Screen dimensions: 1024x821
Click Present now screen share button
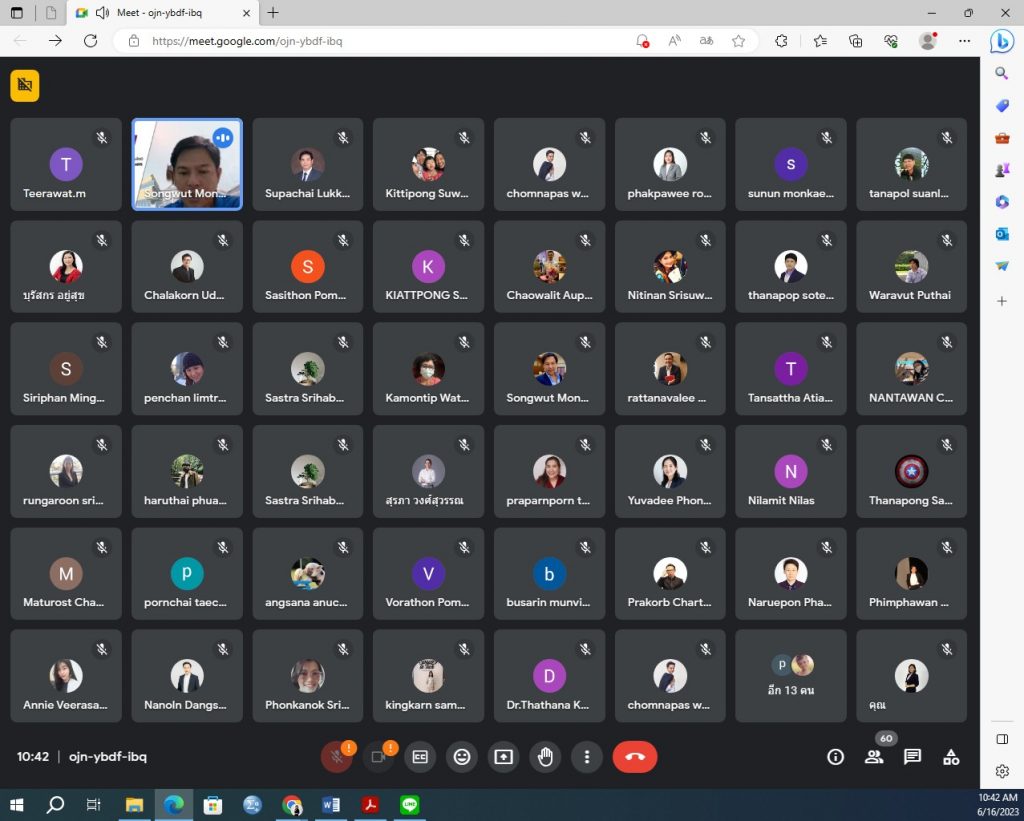click(x=504, y=757)
